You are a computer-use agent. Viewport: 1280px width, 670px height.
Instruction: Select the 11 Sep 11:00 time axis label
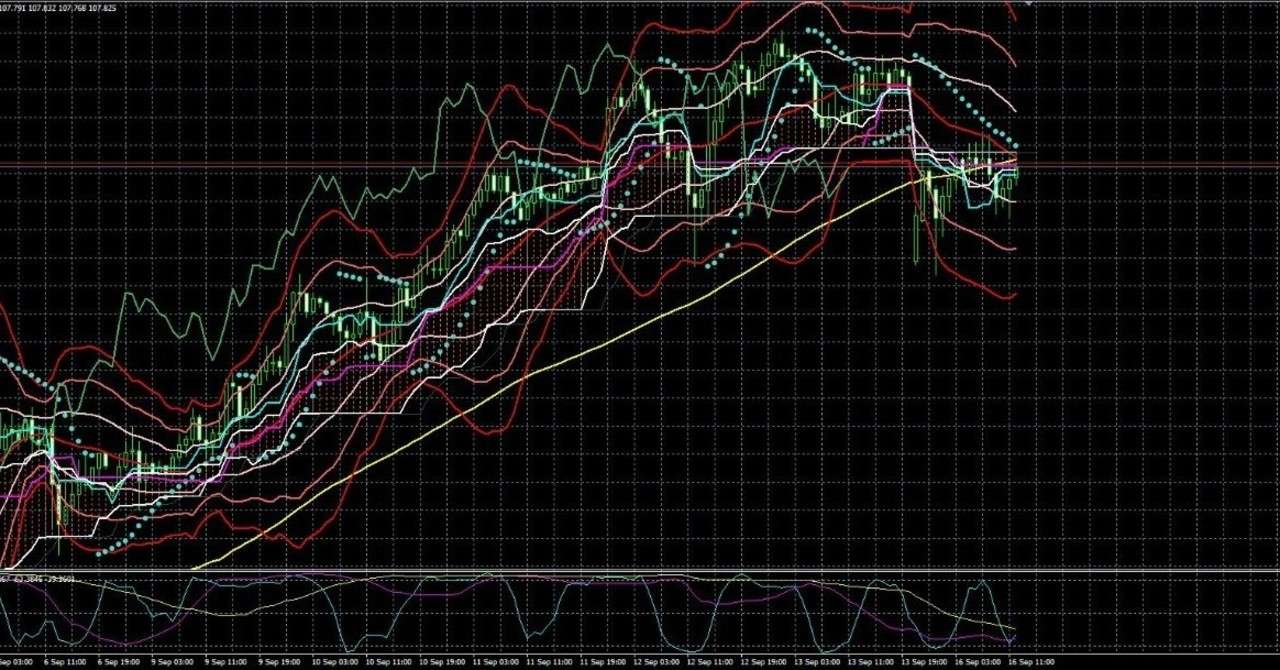point(550,662)
